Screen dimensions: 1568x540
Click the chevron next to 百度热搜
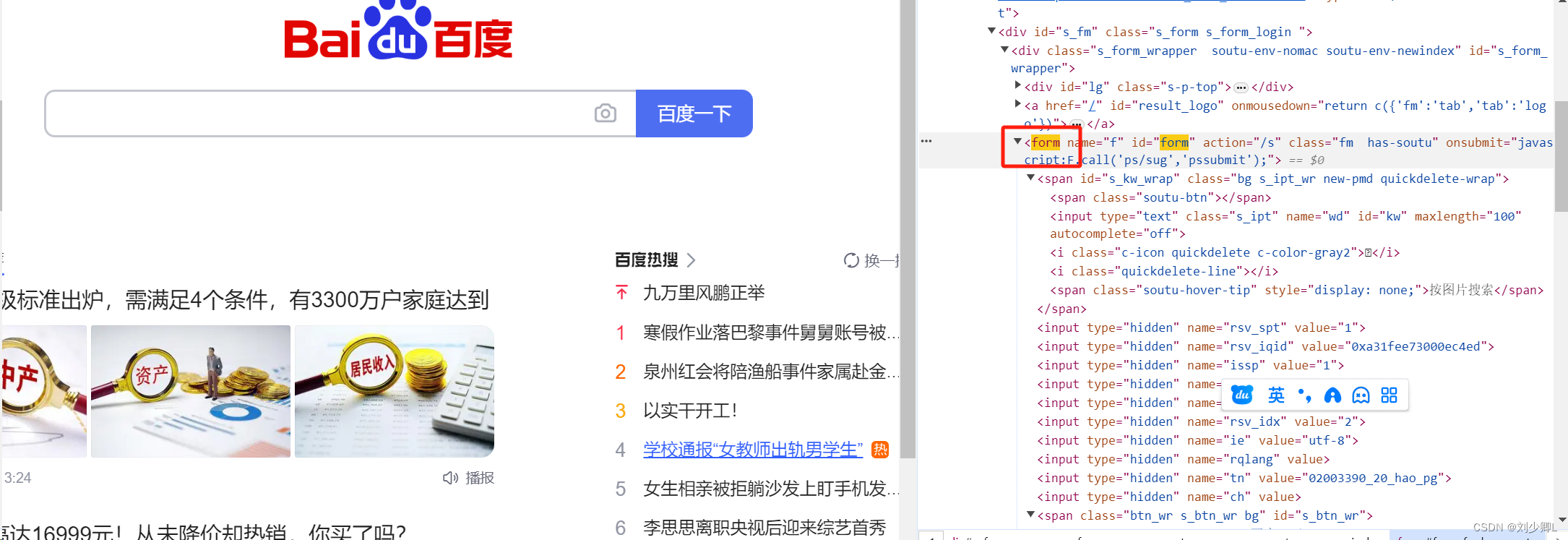coord(691,260)
